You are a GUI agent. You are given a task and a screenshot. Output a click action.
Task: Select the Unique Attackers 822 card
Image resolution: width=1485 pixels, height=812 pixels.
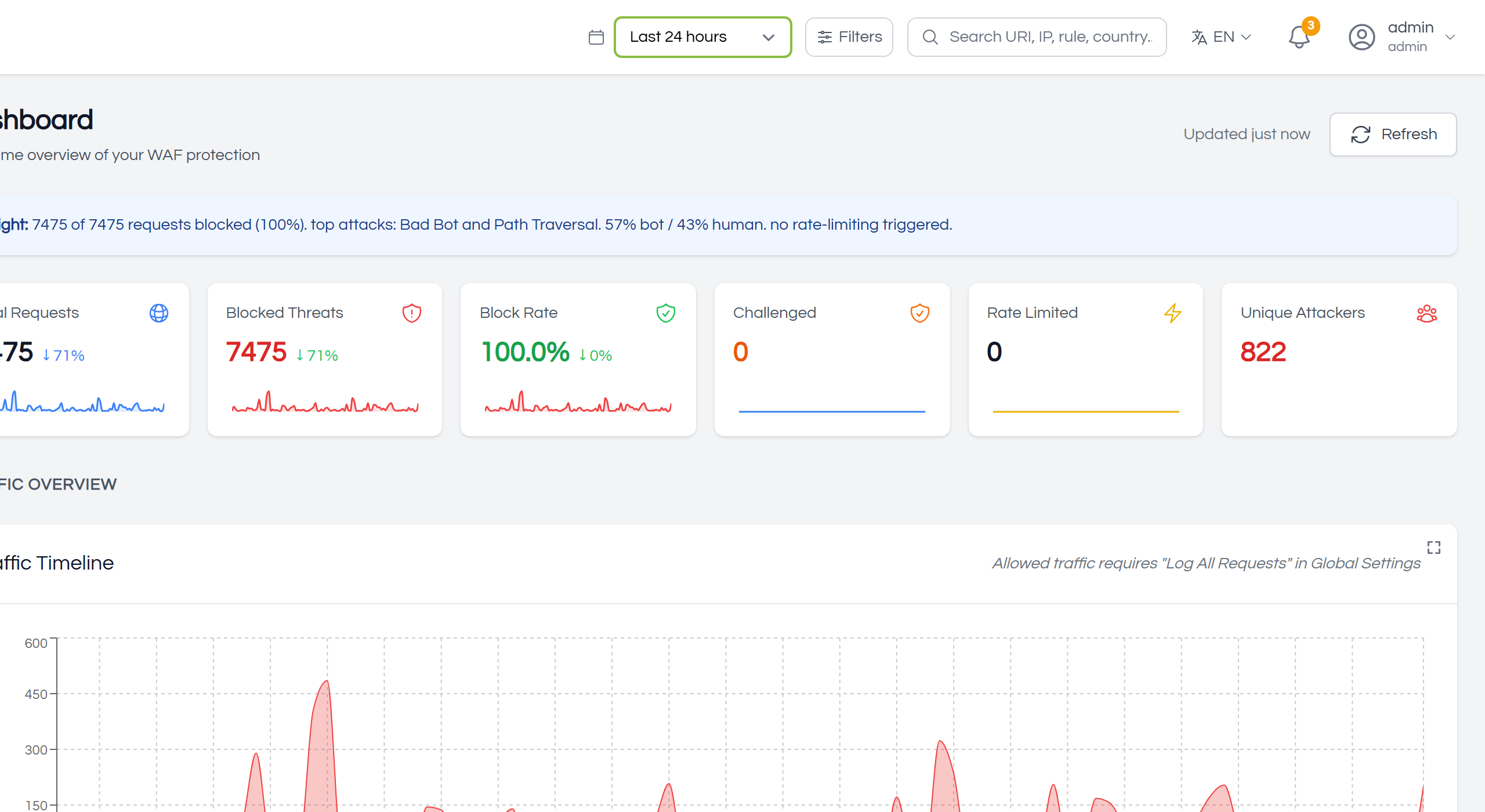tap(1339, 360)
